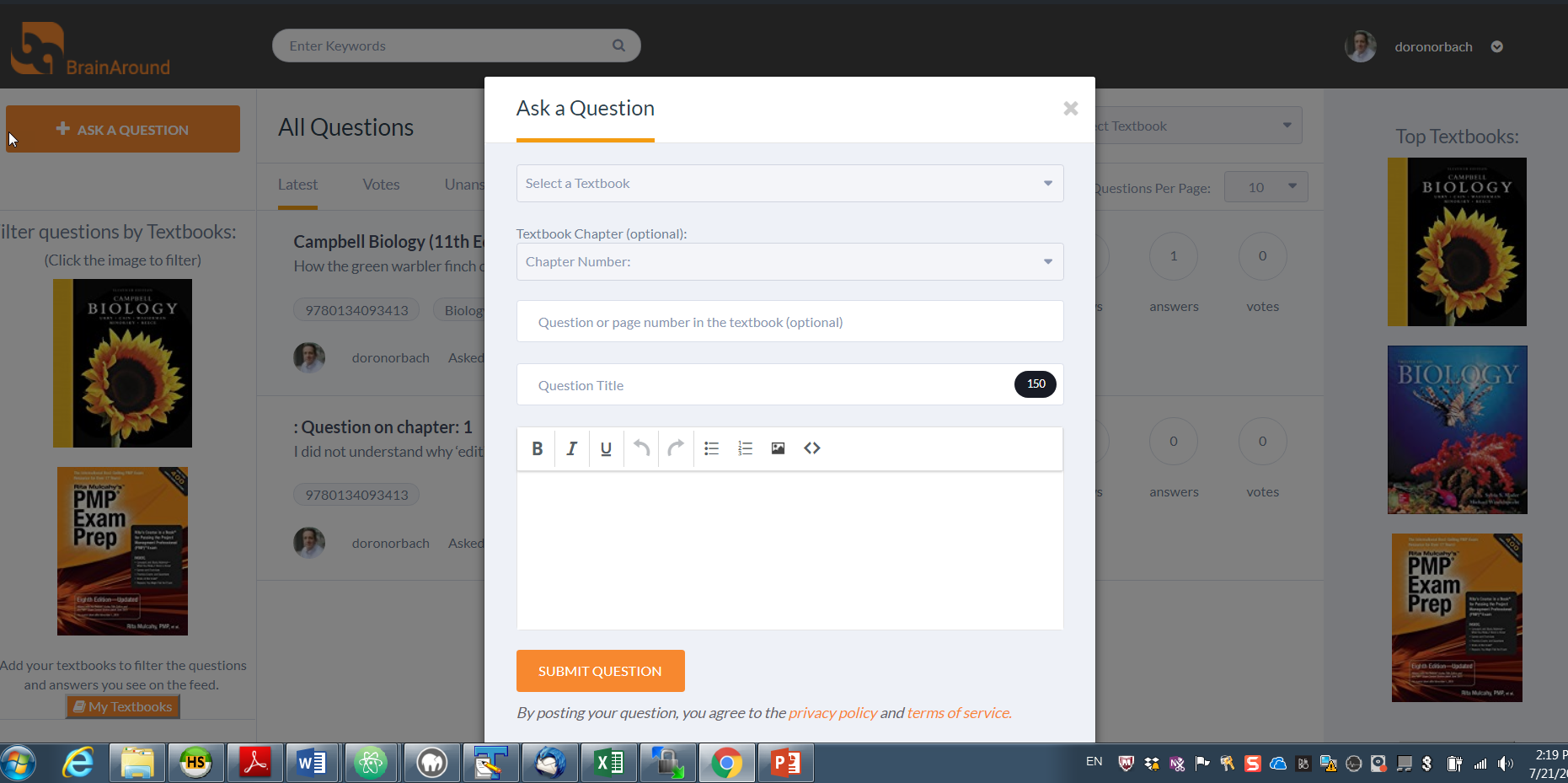Click ISBN tag 9780134093413 on first question
The width and height of the screenshot is (1568, 783).
tap(356, 310)
